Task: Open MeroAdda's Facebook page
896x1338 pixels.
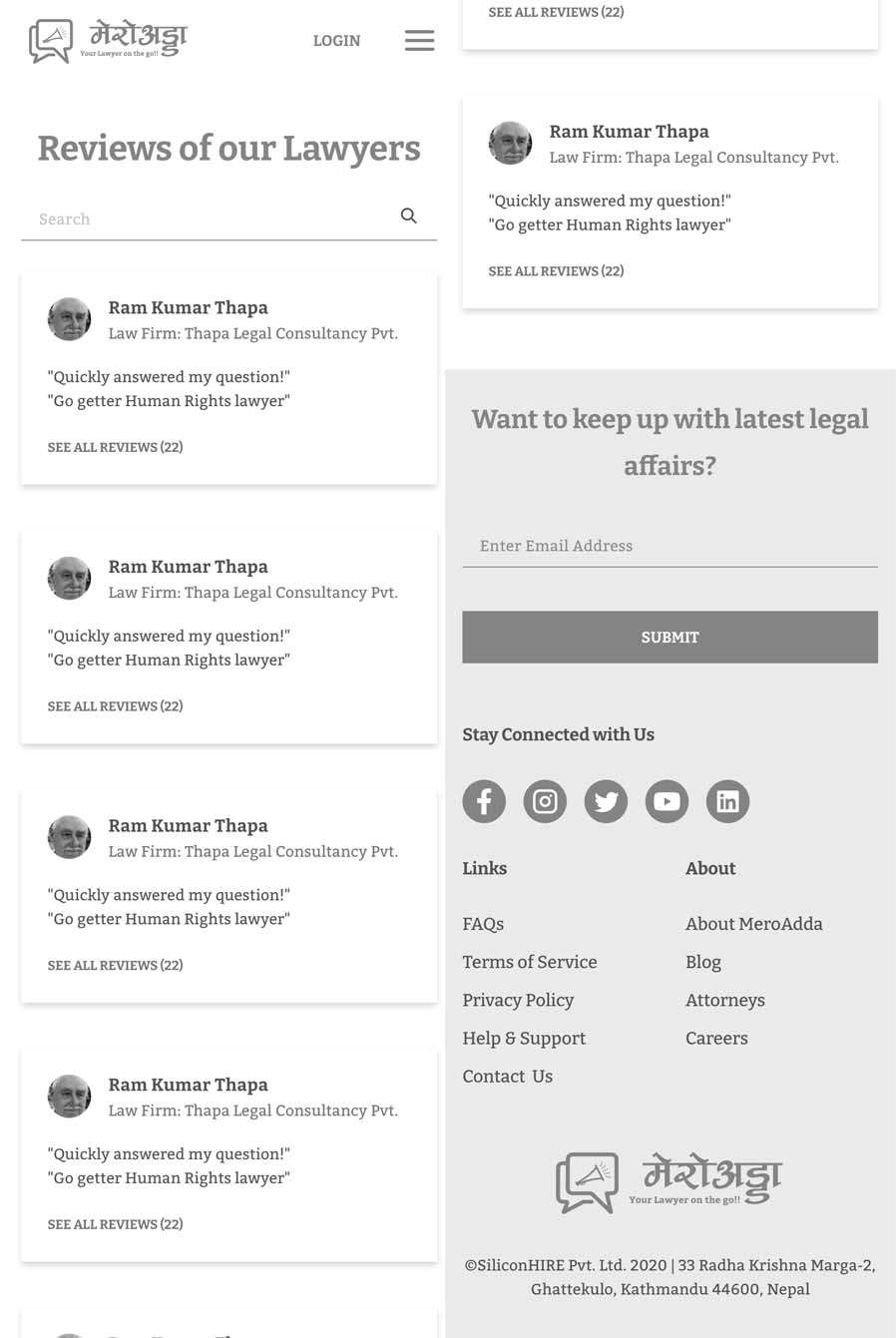Action: click(x=483, y=800)
